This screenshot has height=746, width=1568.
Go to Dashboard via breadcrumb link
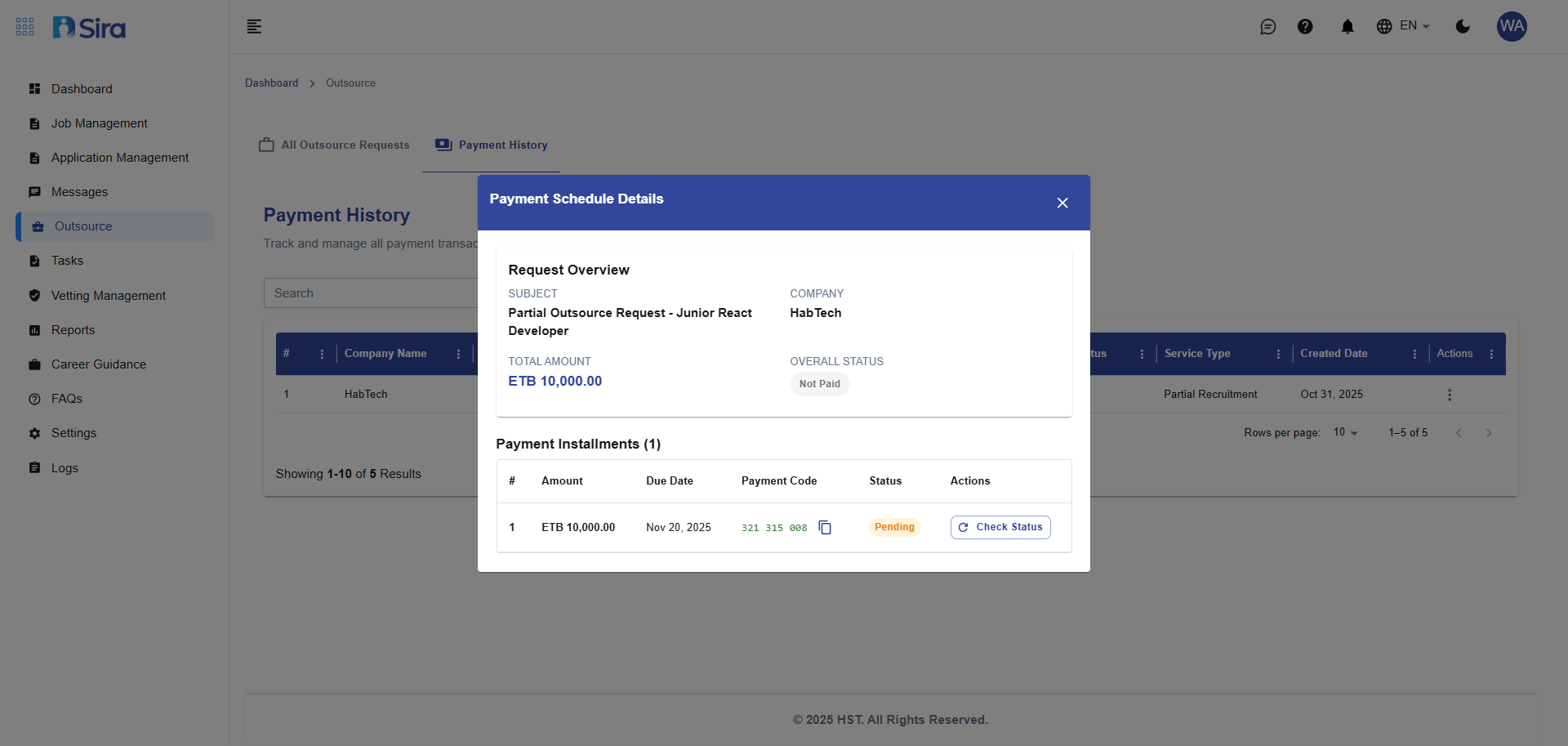pos(271,83)
